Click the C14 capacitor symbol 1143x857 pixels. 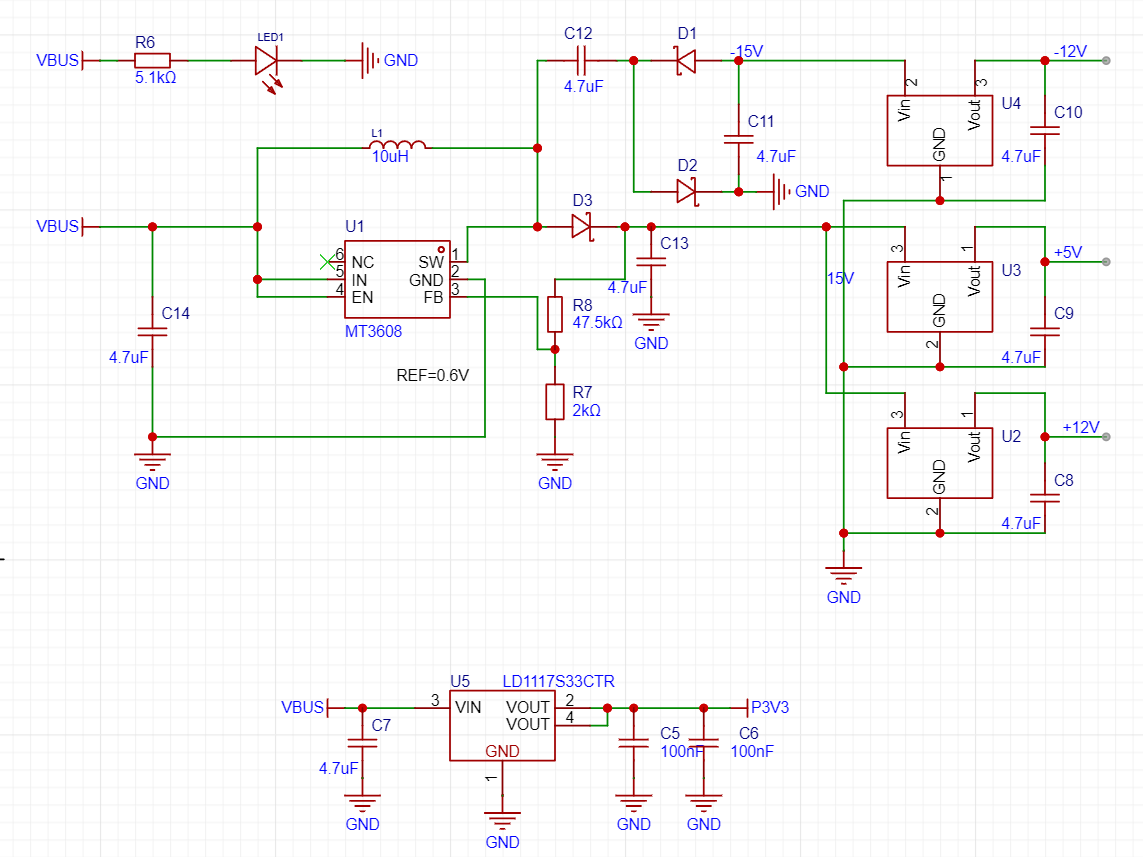(152, 332)
